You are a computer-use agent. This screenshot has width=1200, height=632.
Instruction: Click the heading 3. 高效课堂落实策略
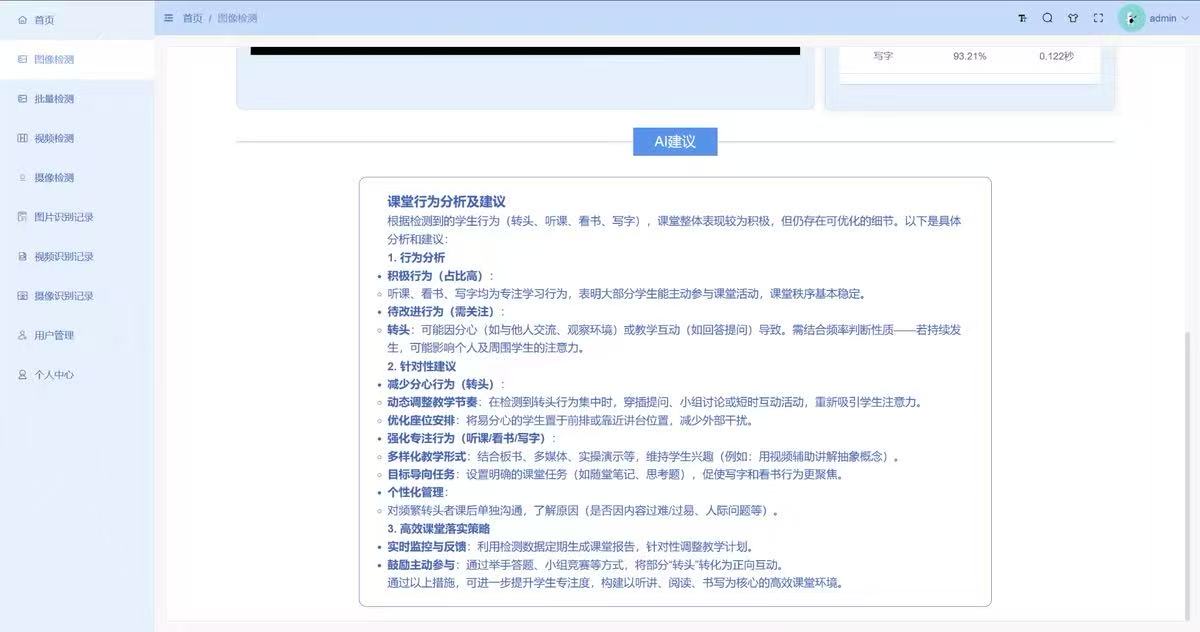click(439, 528)
